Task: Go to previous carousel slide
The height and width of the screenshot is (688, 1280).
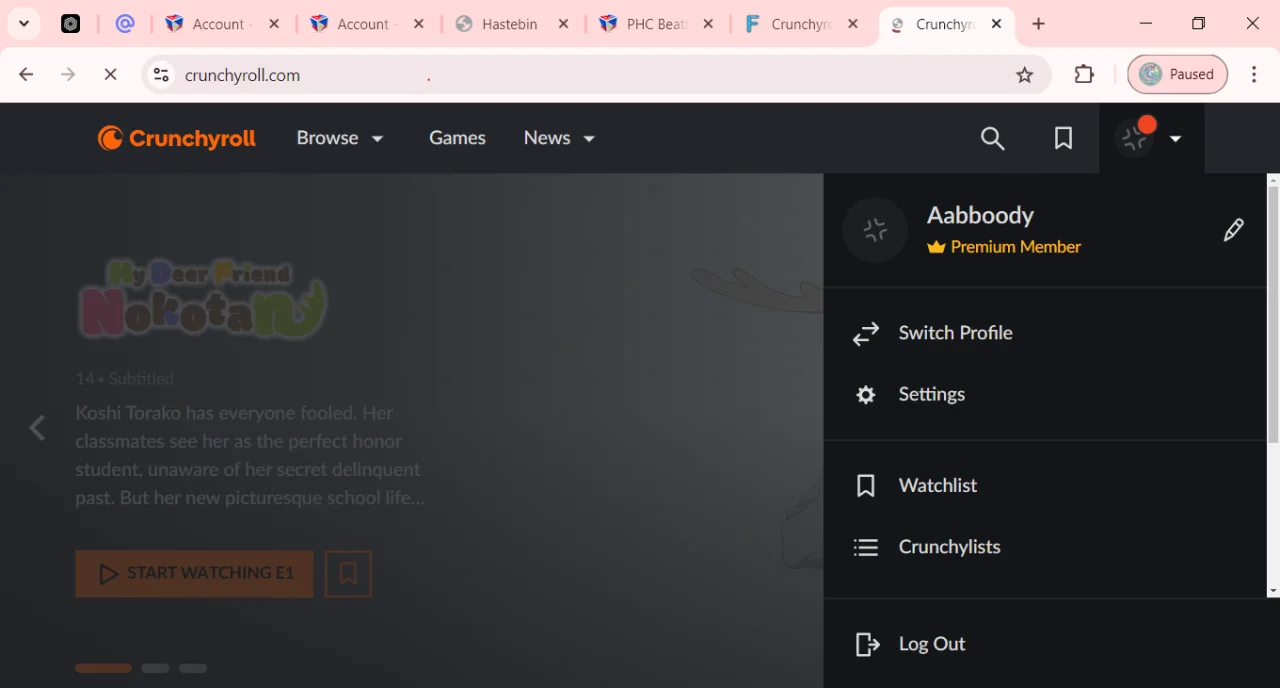Action: pos(37,428)
